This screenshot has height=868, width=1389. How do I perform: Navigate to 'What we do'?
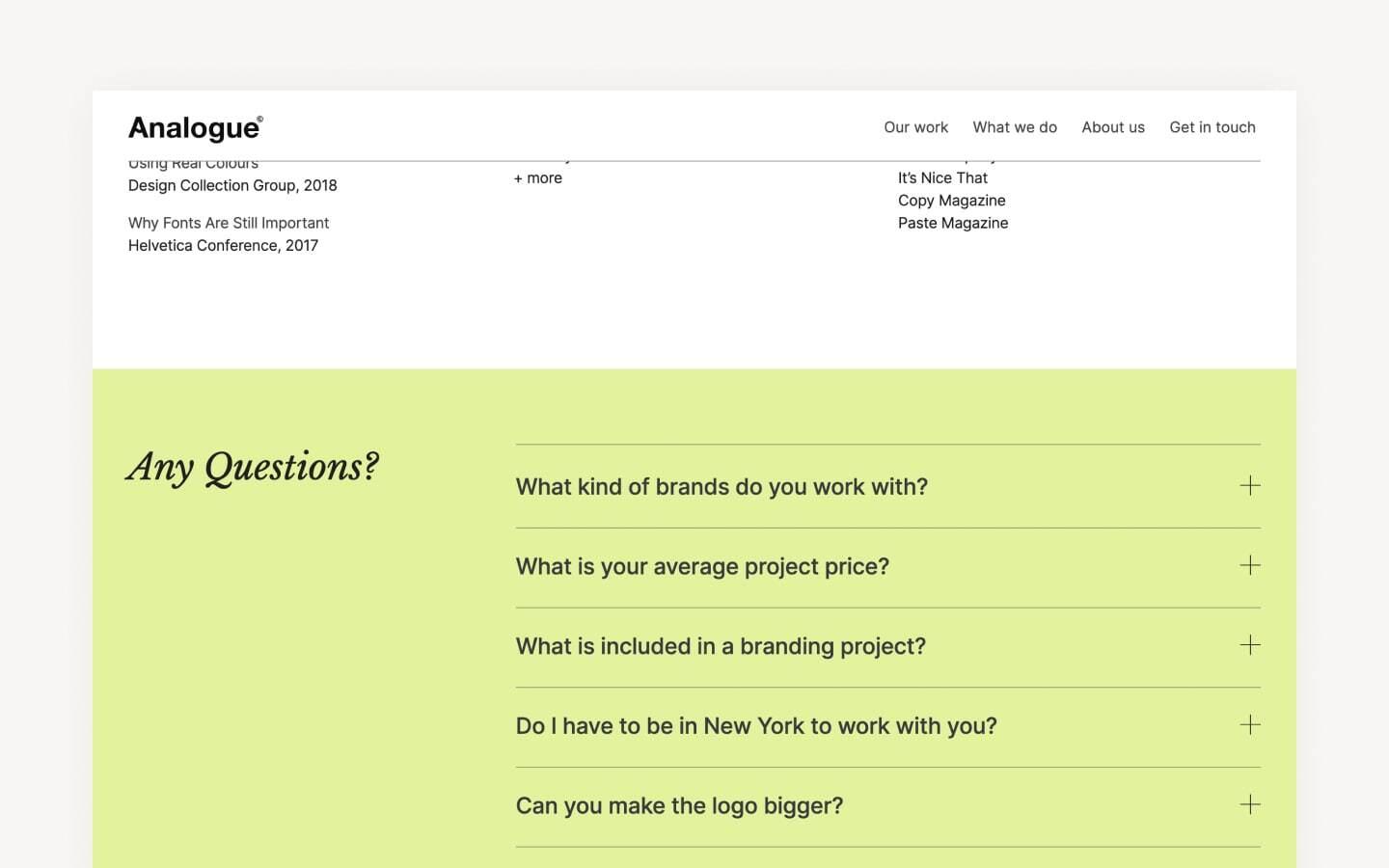(x=1015, y=126)
